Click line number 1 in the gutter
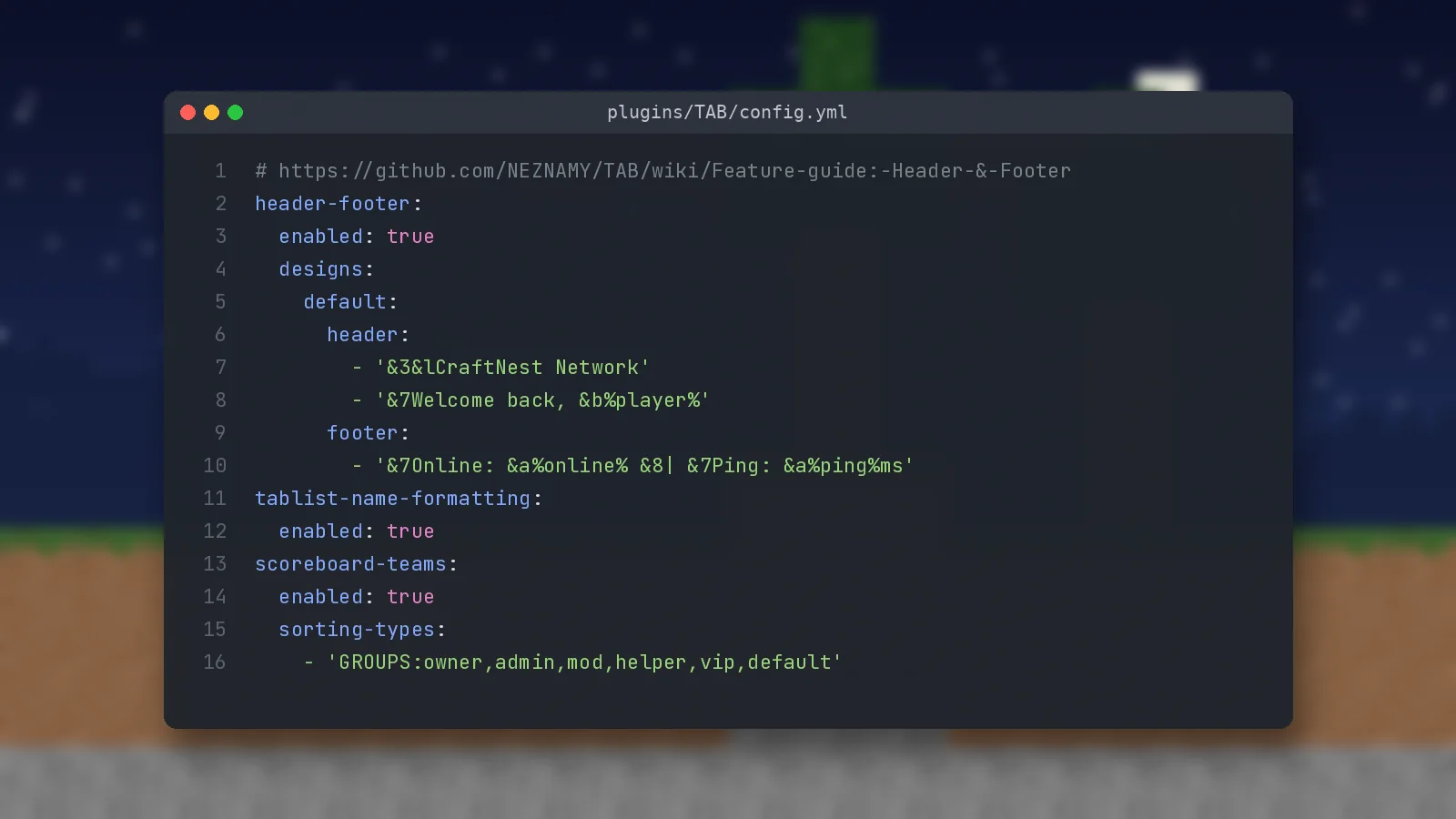This screenshot has width=1456, height=819. (220, 171)
